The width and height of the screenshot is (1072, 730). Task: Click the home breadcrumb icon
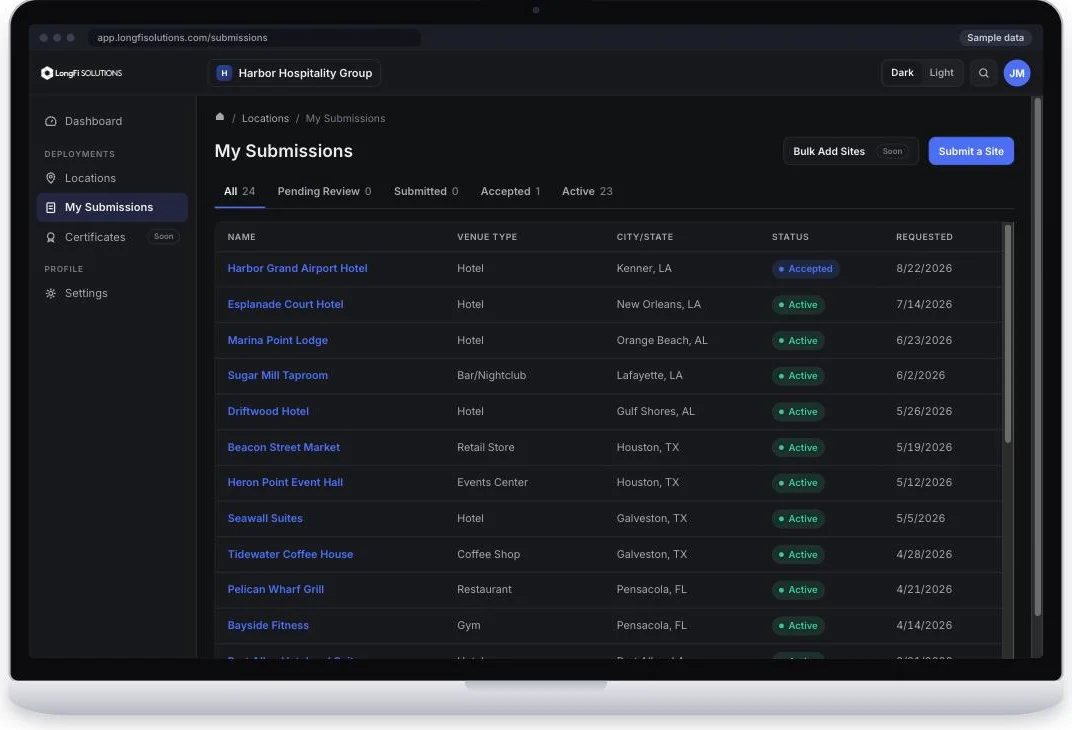[220, 117]
